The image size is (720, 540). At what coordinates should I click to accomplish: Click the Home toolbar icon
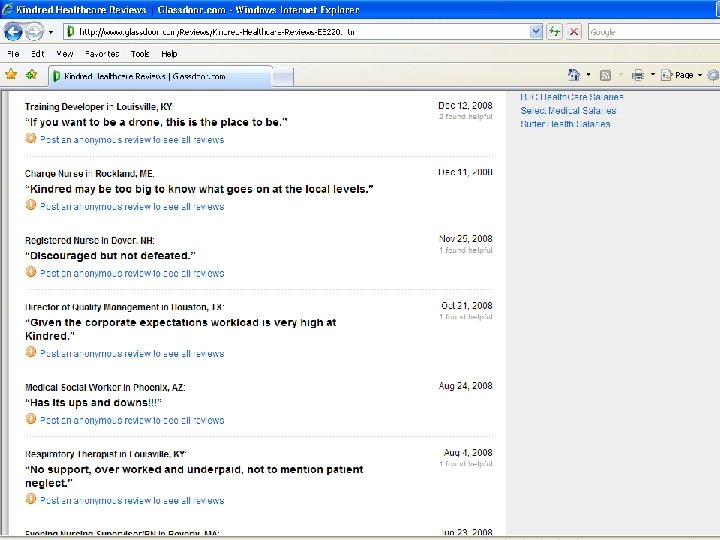point(574,75)
